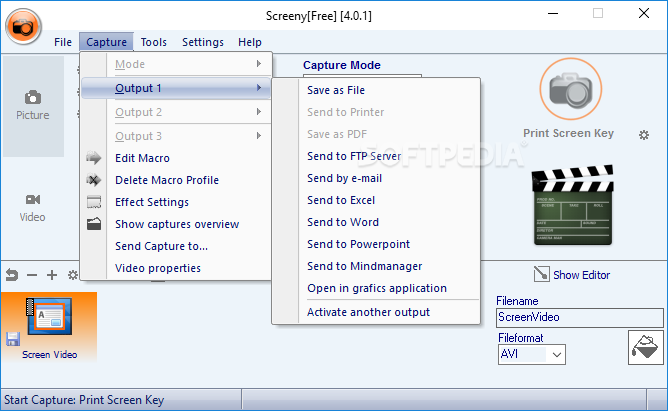Click the undo arrow icon in profile toolbar
The image size is (668, 411).
point(12,275)
